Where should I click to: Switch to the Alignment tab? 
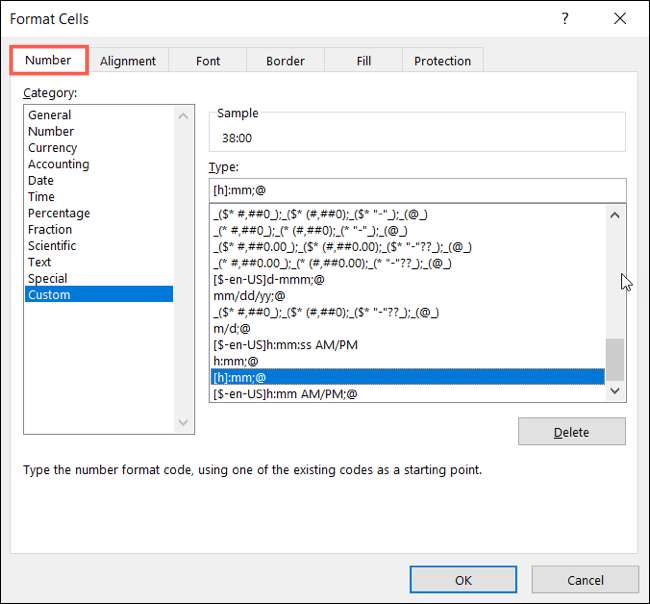[128, 61]
